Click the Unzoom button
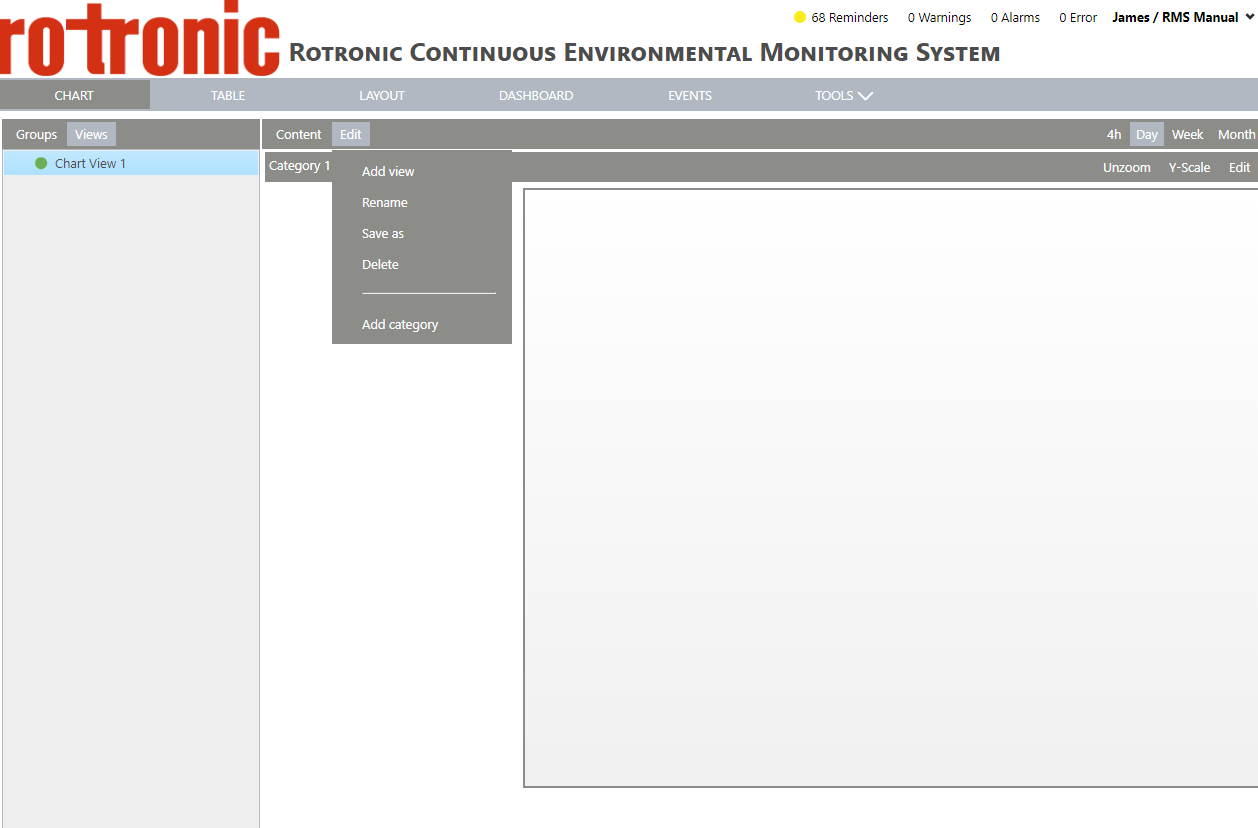Image resolution: width=1258 pixels, height=828 pixels. click(1127, 167)
